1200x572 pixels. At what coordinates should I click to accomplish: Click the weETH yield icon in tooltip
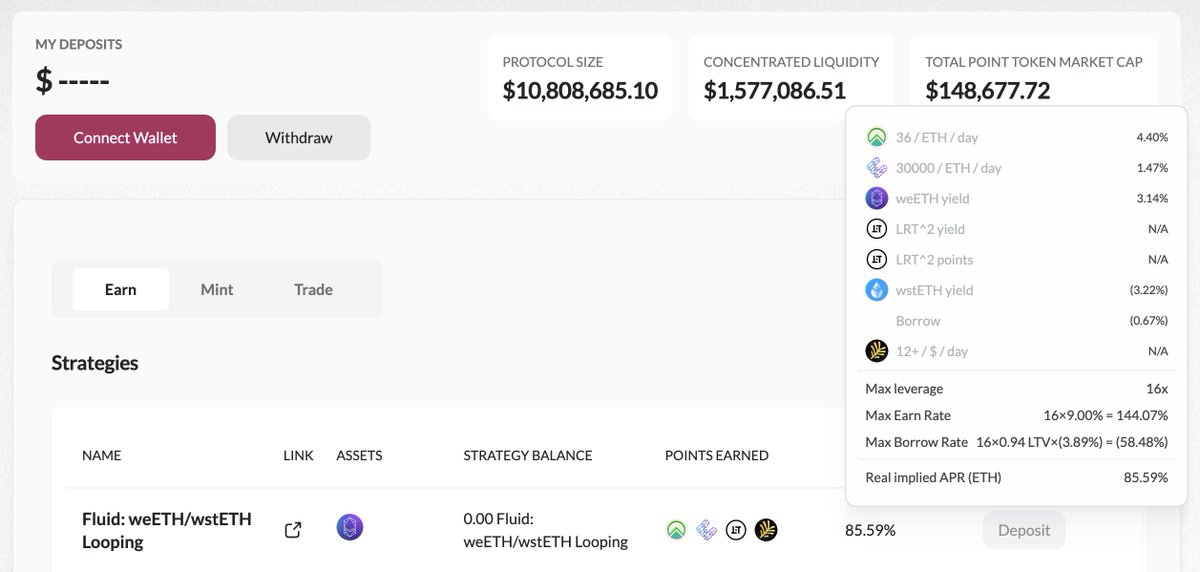877,198
